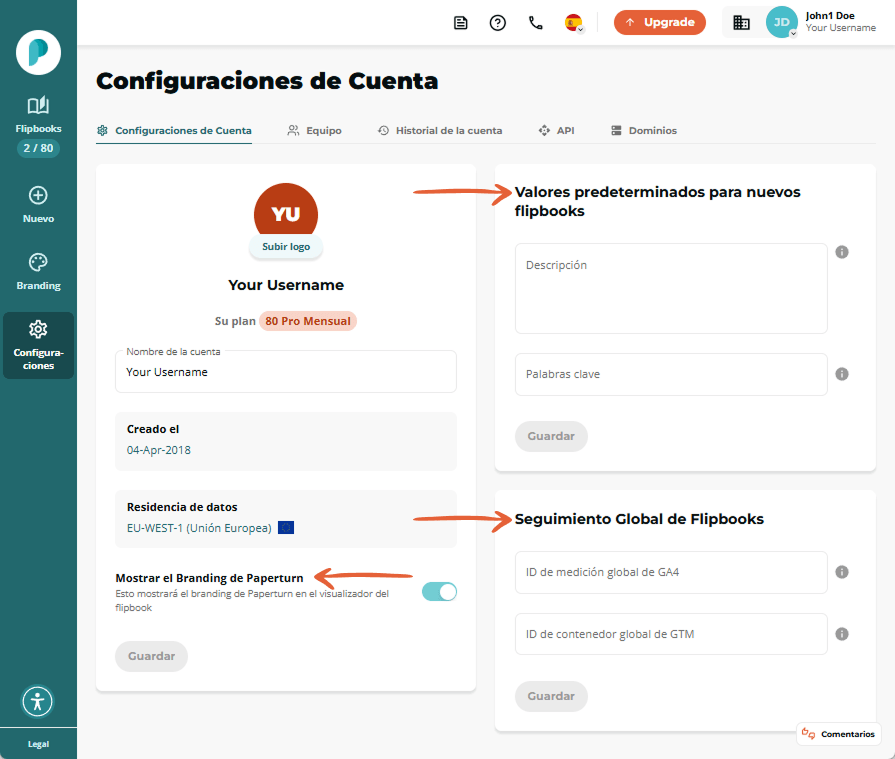
Task: Create a new flipbook via Nuevo
Action: click(x=38, y=205)
